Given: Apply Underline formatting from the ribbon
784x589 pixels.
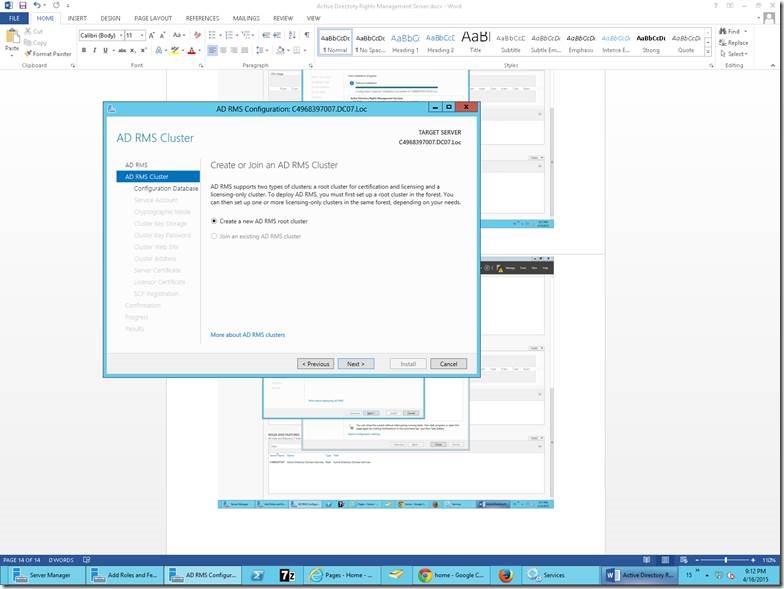Looking at the screenshot, I should pos(105,50).
